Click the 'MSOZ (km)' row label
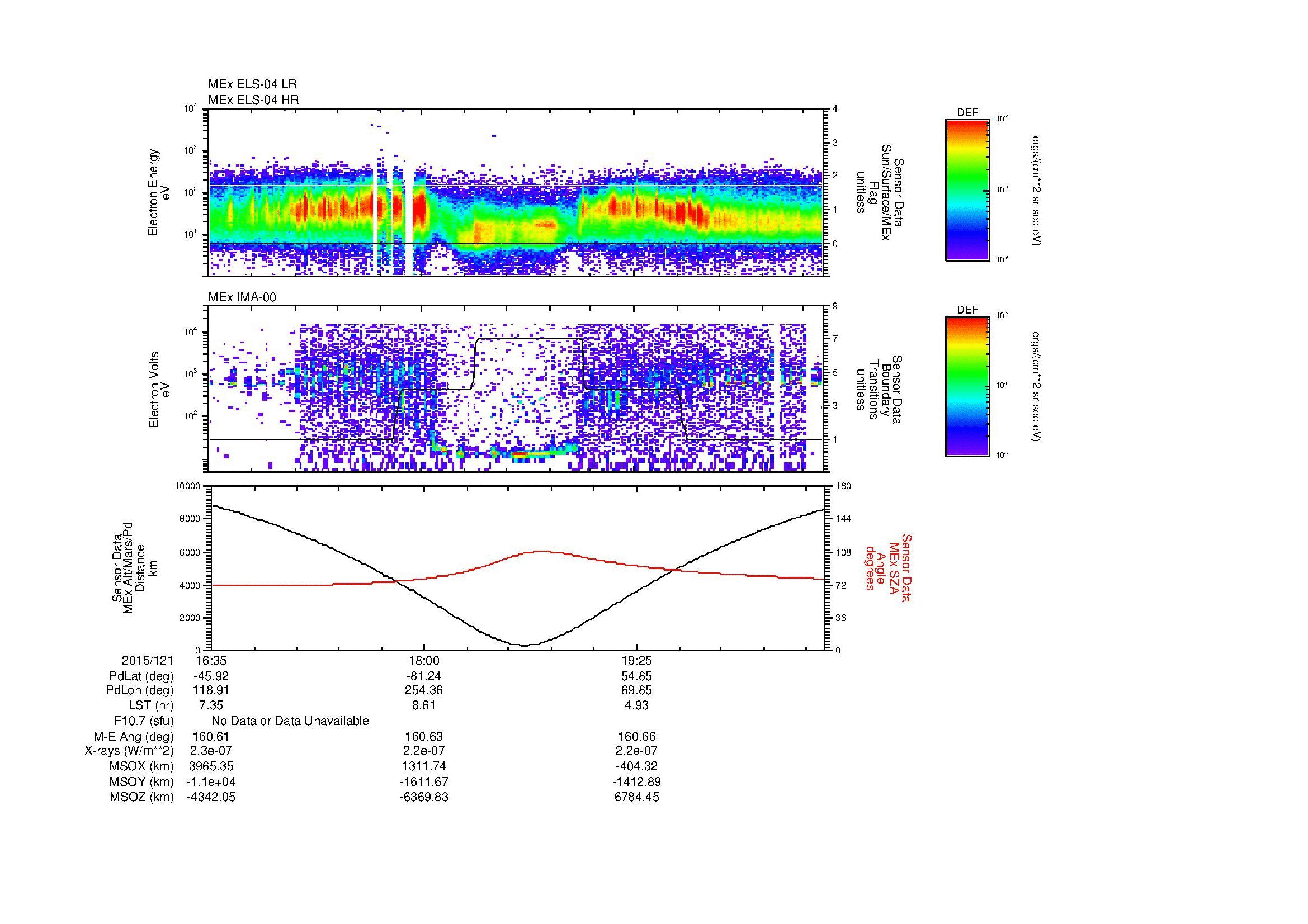1308x924 pixels. tap(142, 797)
